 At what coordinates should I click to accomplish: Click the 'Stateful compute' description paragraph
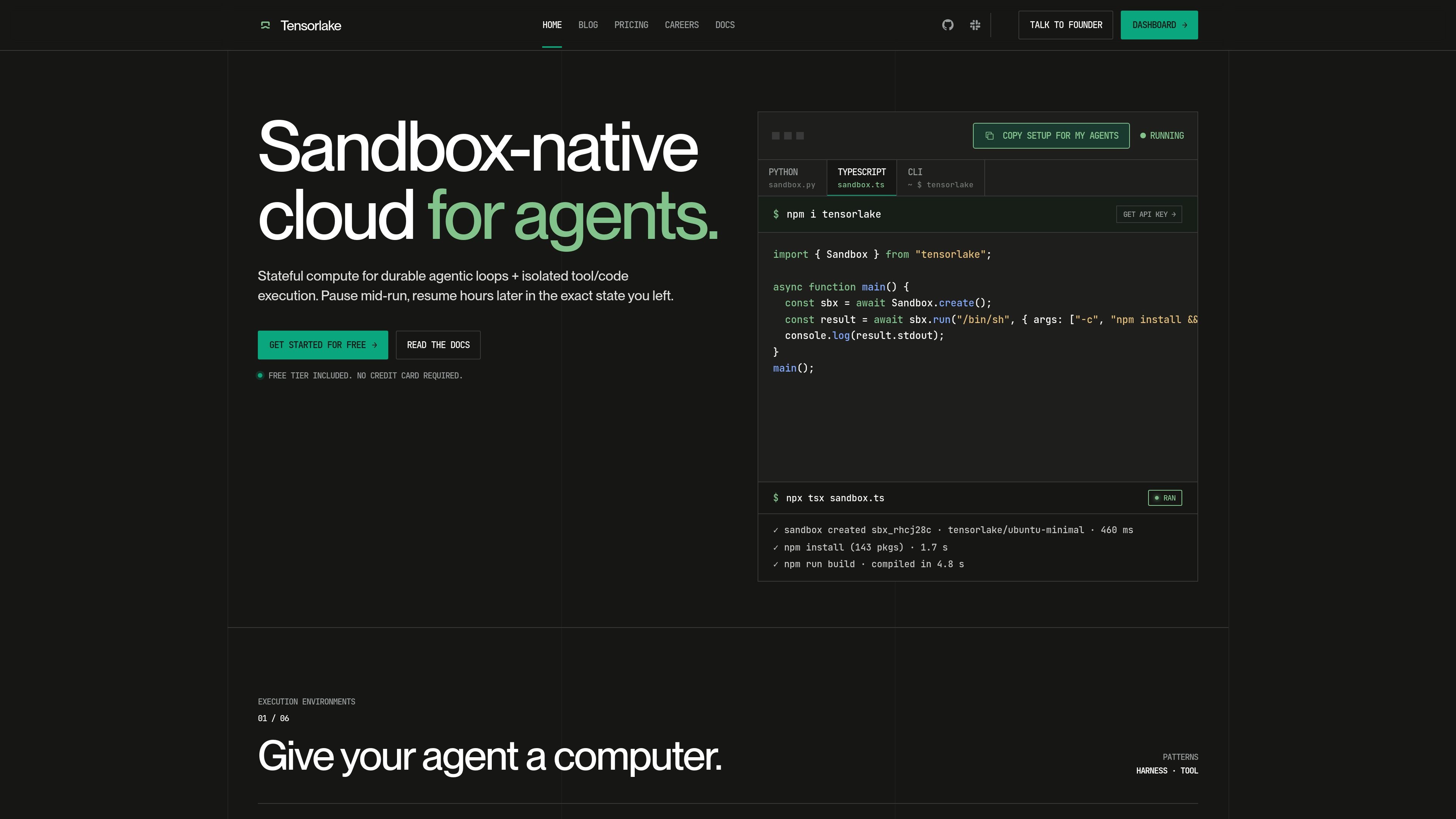(466, 286)
